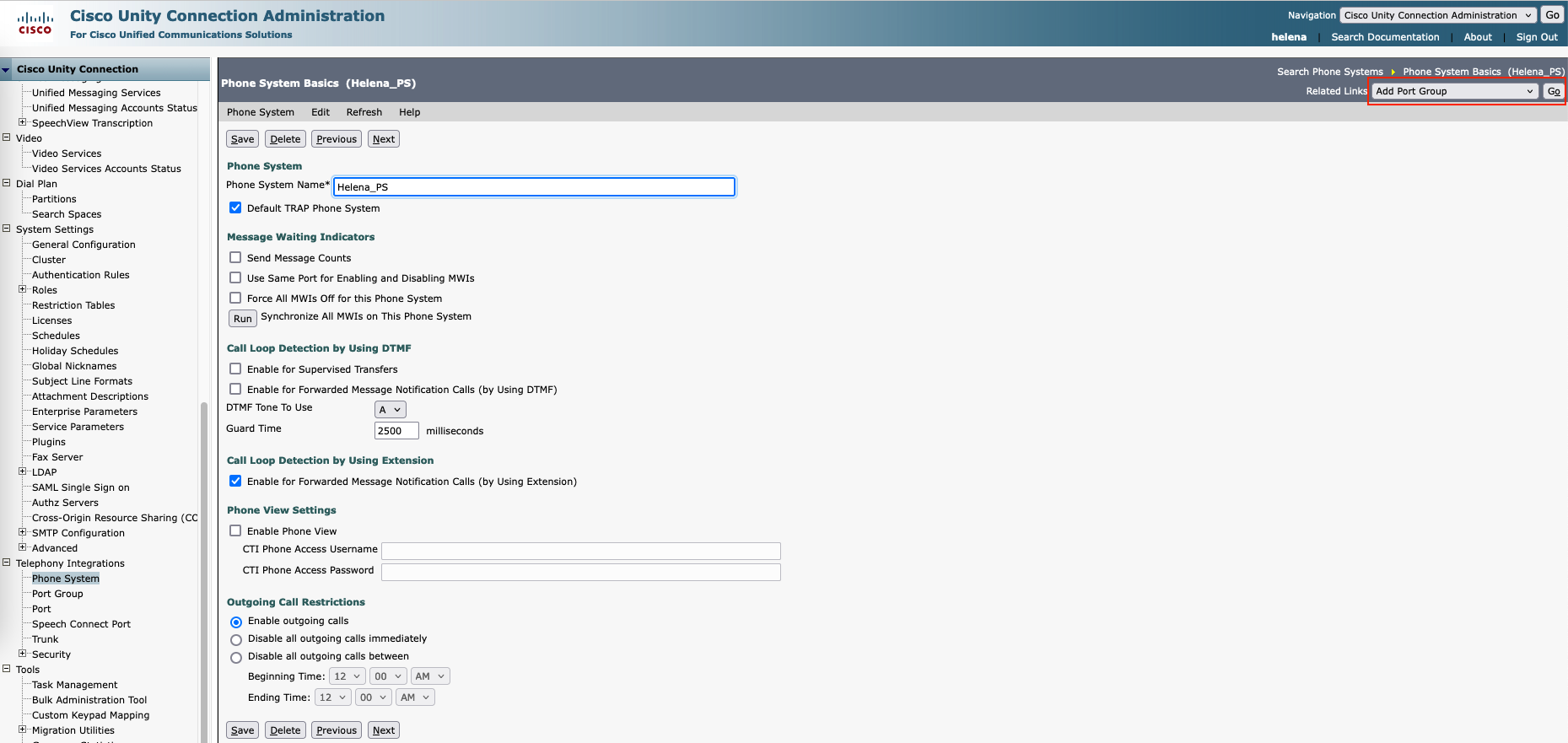Collapse the Cisco Unity Connection tree arrow

(7, 70)
